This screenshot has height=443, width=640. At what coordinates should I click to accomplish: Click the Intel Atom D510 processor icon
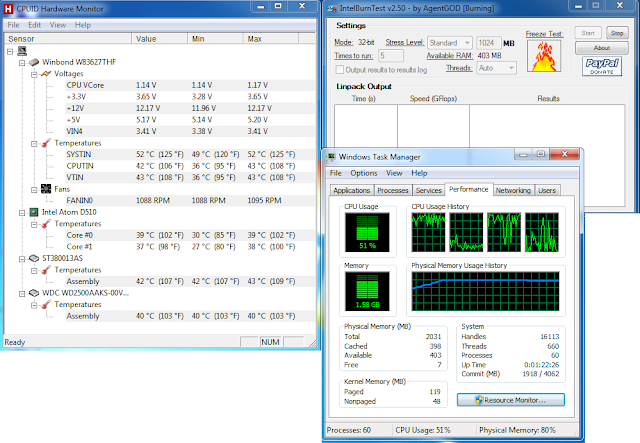coord(34,212)
